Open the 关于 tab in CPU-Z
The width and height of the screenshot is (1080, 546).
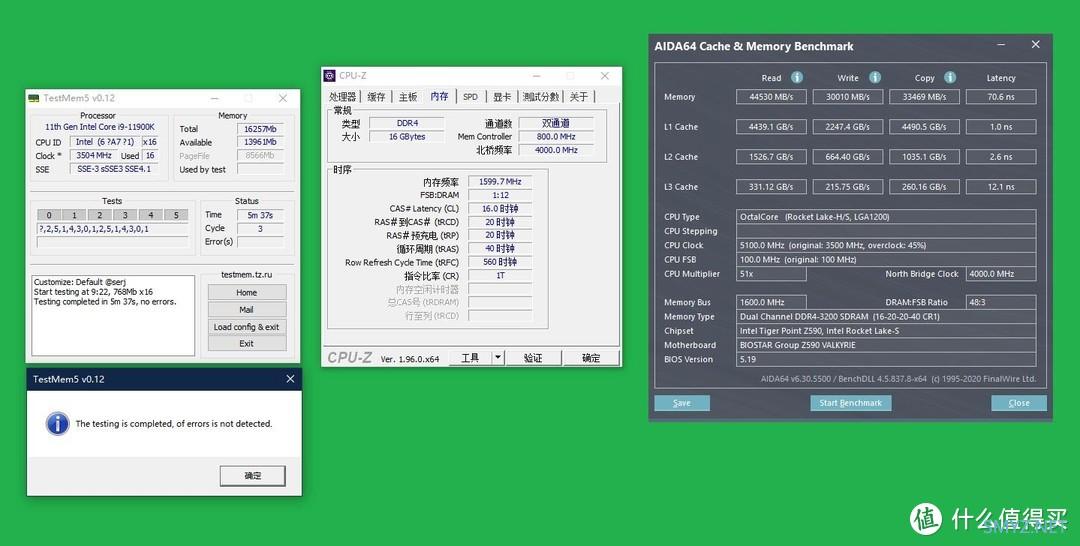click(579, 96)
